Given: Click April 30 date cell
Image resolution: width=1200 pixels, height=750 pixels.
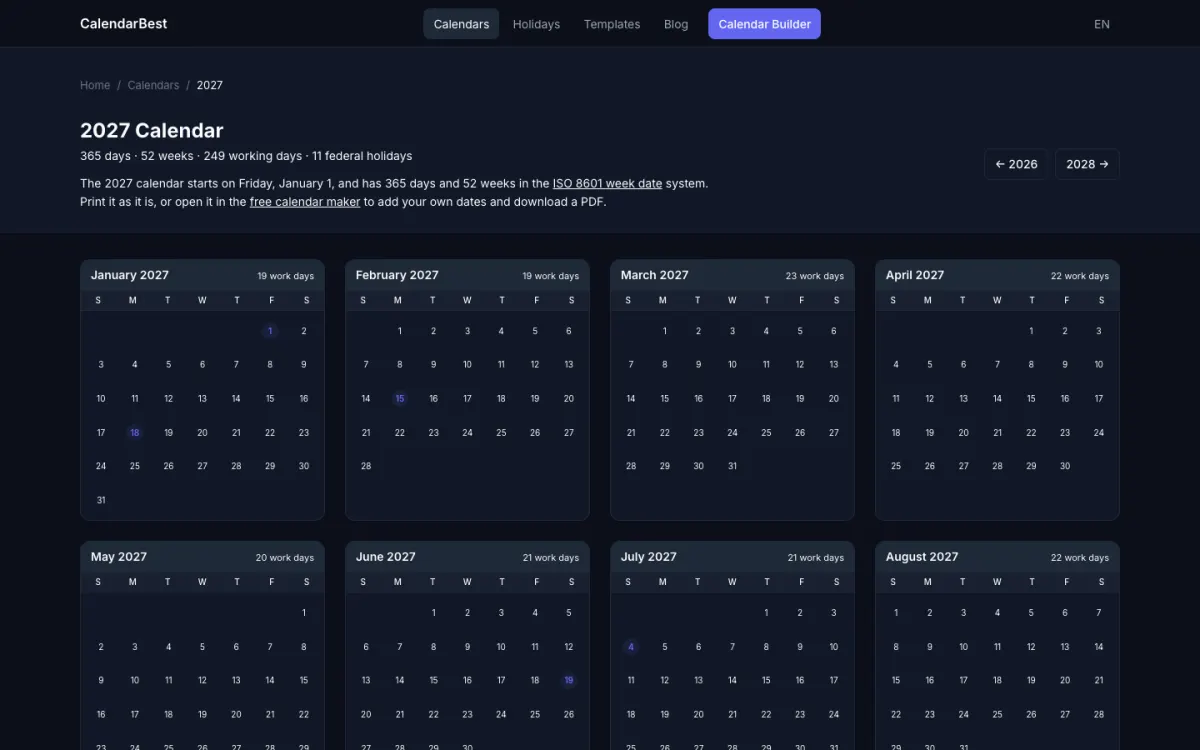Looking at the screenshot, I should pyautogui.click(x=1065, y=466).
